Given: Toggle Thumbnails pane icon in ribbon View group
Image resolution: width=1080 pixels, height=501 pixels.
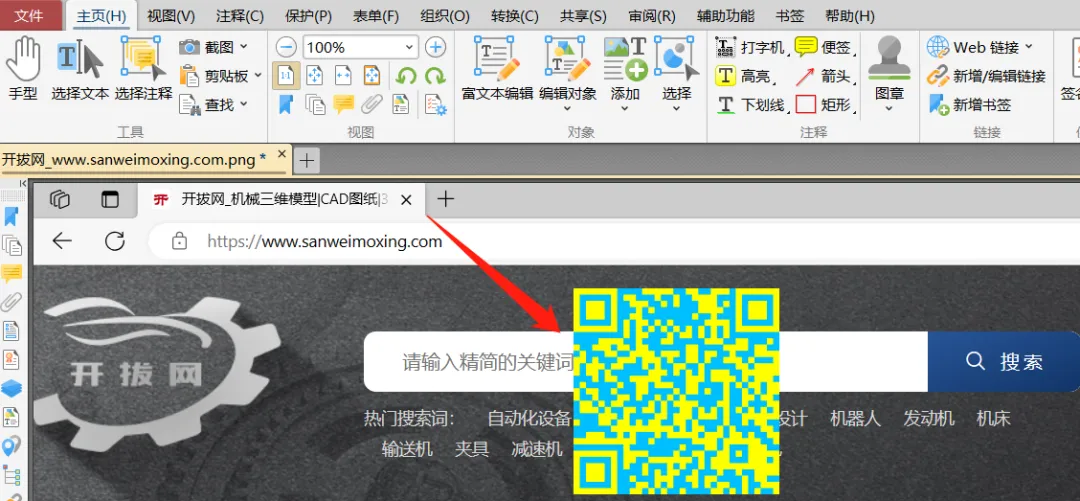Looking at the screenshot, I should 315,104.
